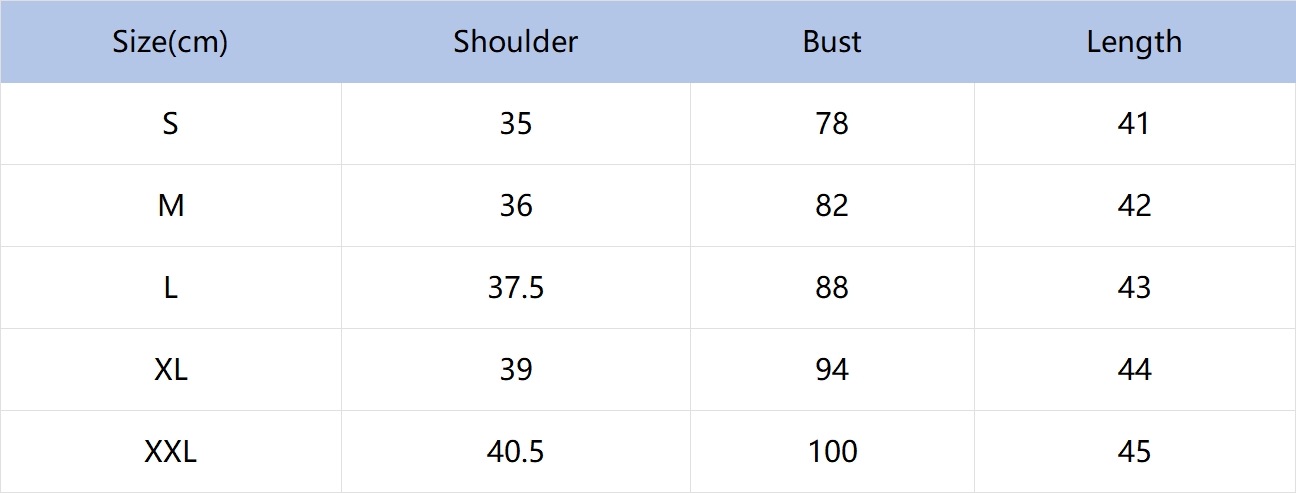Select the Bust column header
Image resolution: width=1296 pixels, height=493 pixels.
[832, 42]
